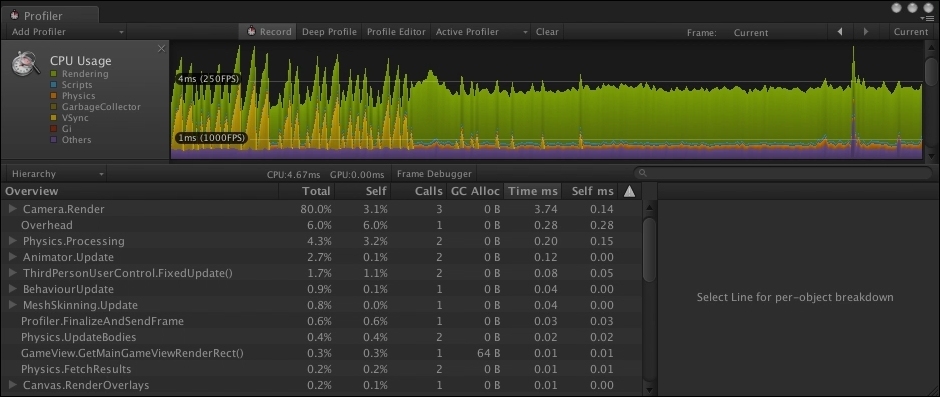This screenshot has width=940, height=397.
Task: Open the Add Profiler dropdown
Action: (67, 32)
